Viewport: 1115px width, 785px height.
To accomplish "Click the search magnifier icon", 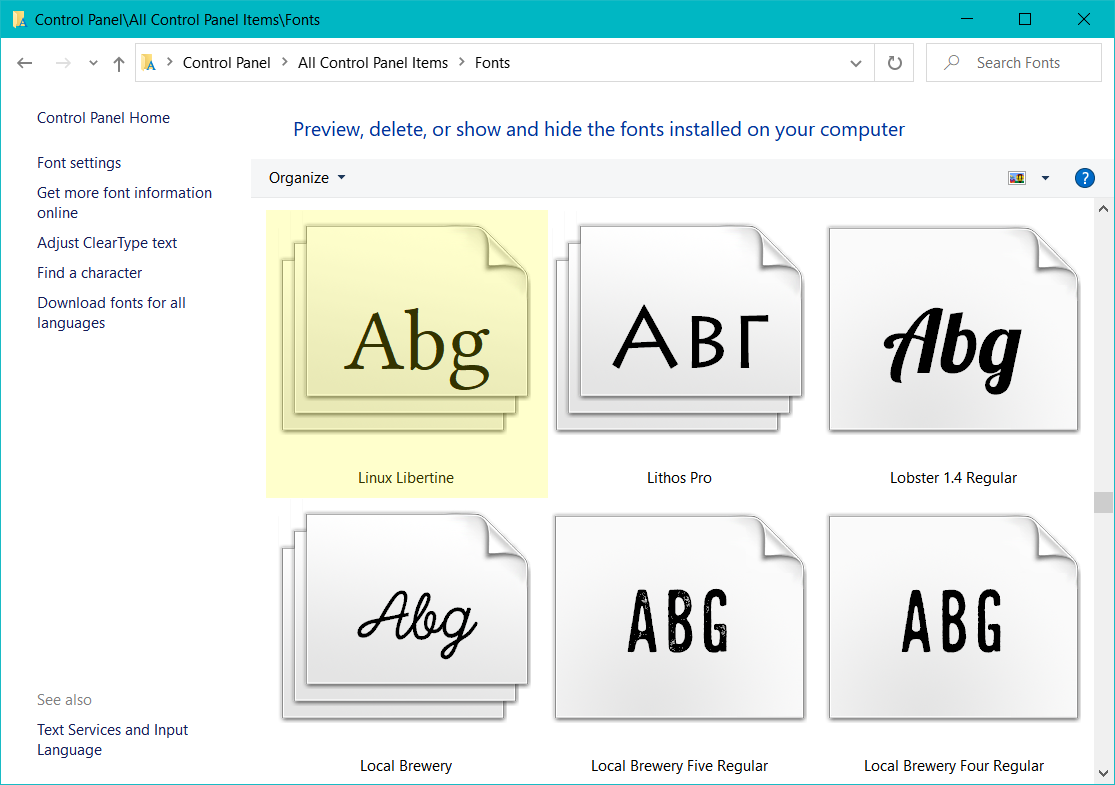I will coord(951,63).
